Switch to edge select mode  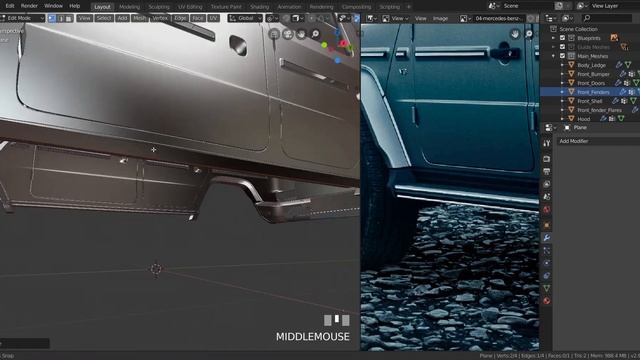60,18
